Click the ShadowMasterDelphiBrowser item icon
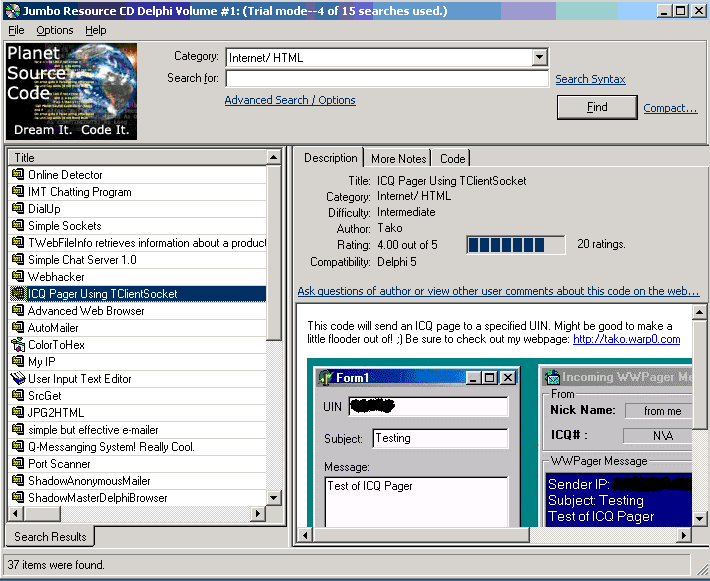This screenshot has width=710, height=581. (18, 497)
